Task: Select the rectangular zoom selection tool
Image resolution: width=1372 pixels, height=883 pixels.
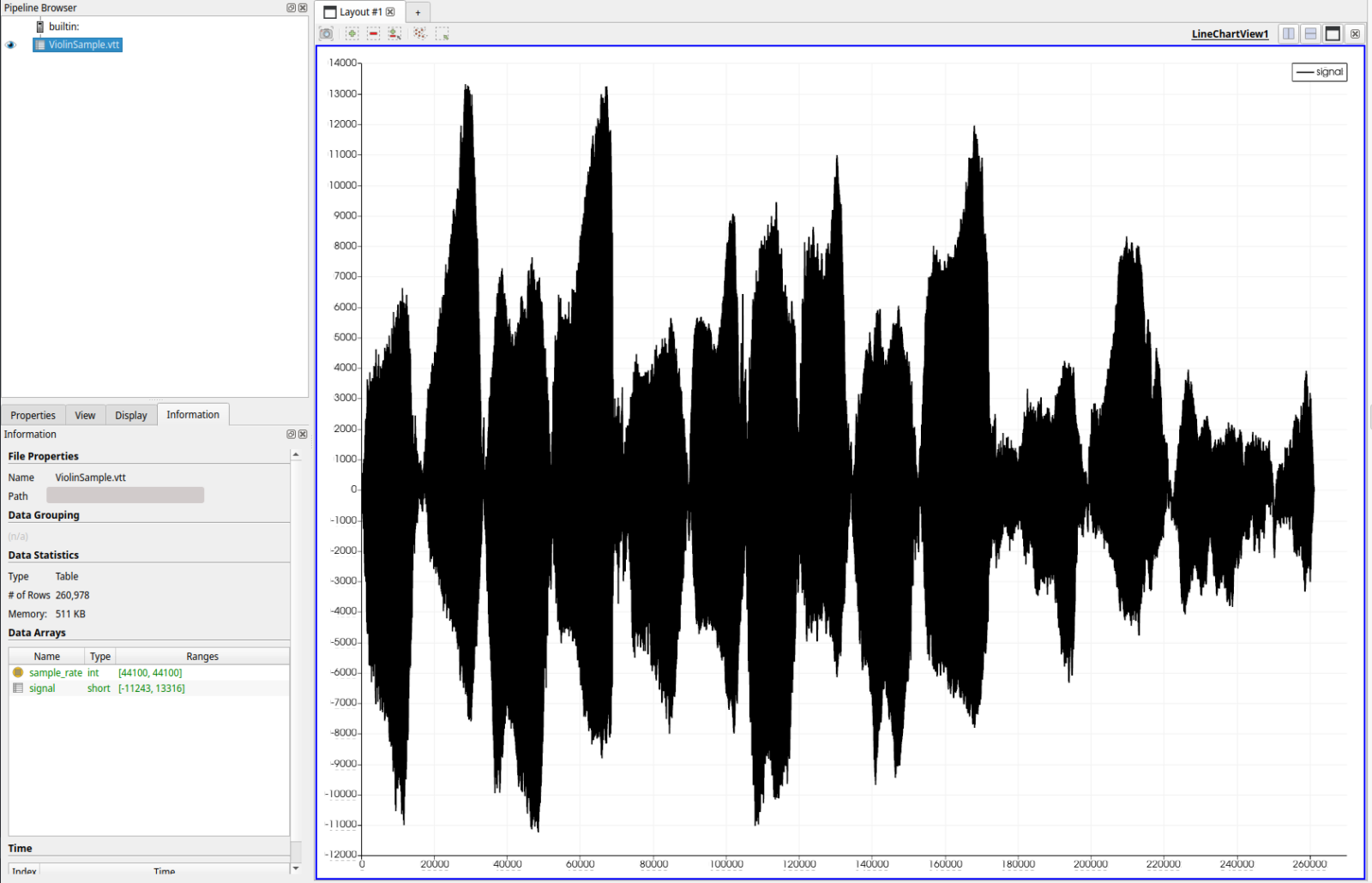Action: click(443, 33)
